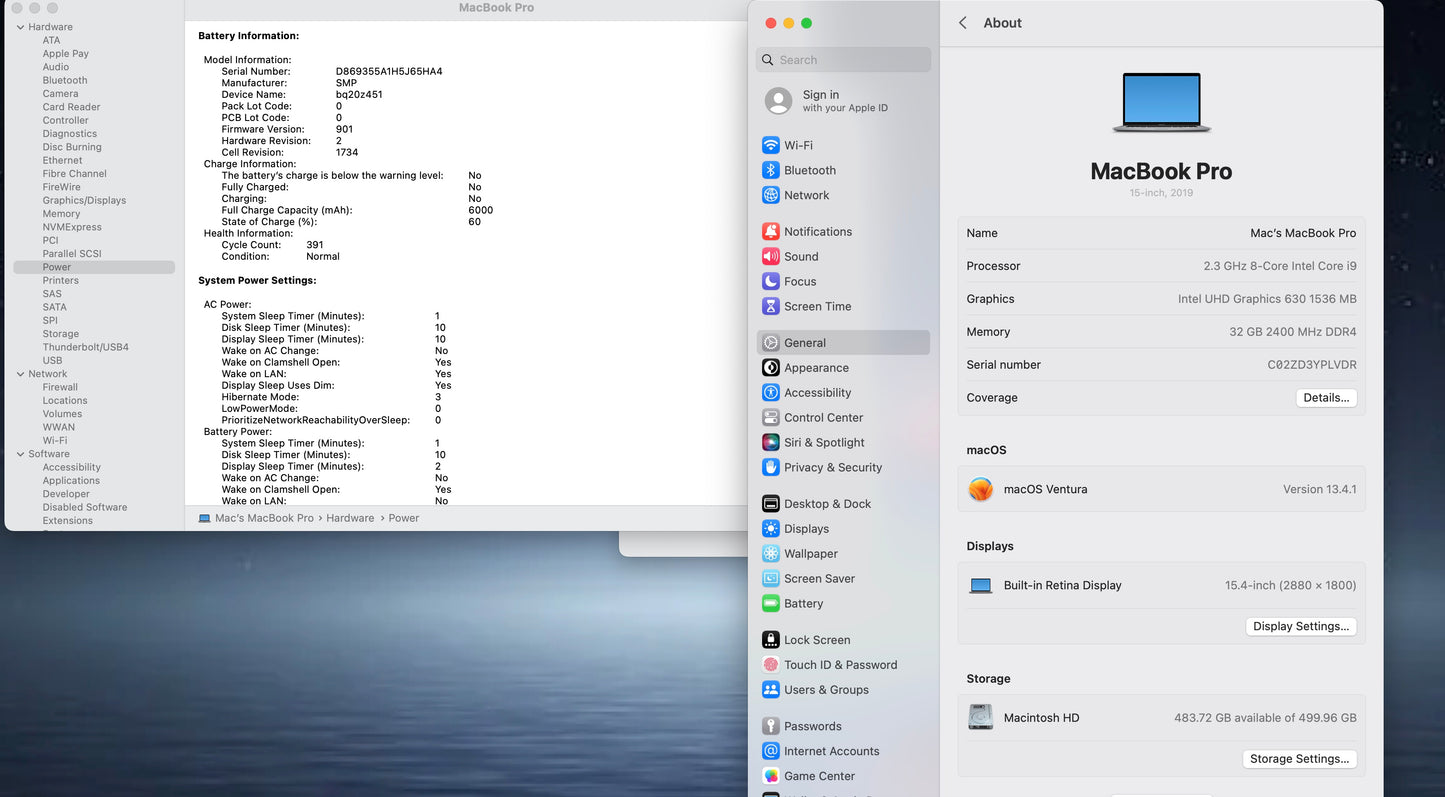The image size is (1445, 797).
Task: Collapse the Hardware tree section
Action: click(20, 27)
